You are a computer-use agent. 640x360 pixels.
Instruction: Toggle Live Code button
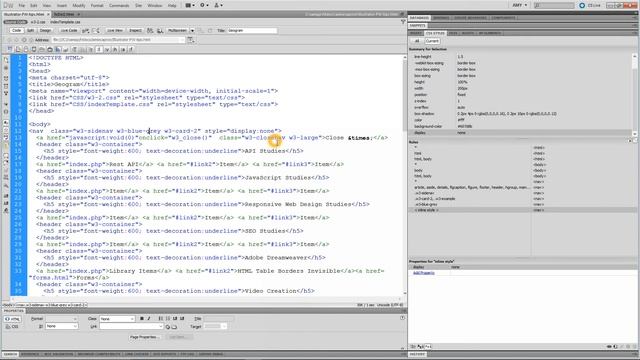click(x=69, y=31)
